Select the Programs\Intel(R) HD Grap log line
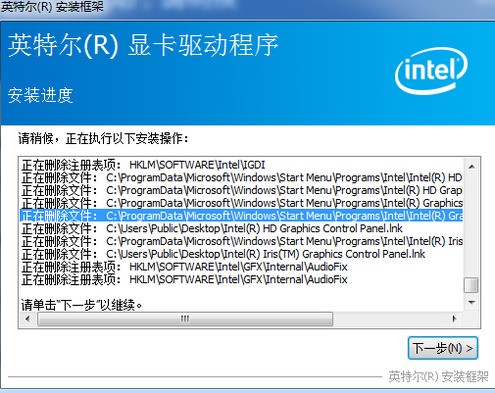The width and height of the screenshot is (495, 393). pyautogui.click(x=242, y=190)
